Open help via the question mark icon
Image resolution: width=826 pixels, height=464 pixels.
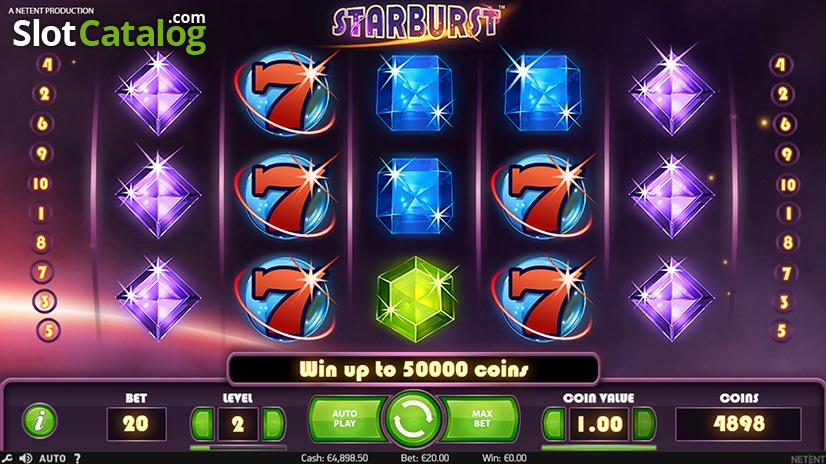coord(77,458)
